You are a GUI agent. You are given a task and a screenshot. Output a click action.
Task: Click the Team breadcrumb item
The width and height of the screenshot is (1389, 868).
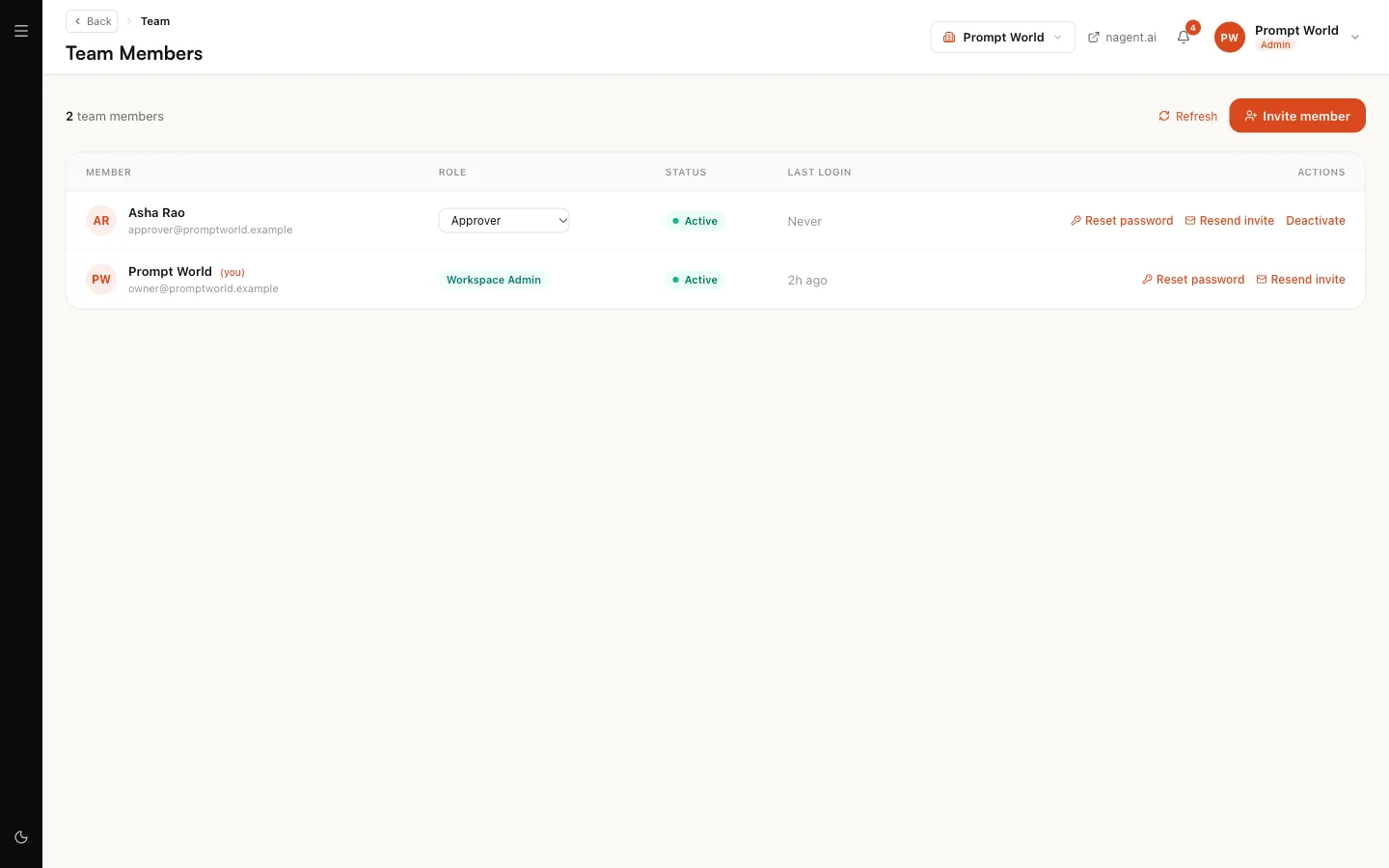[155, 21]
